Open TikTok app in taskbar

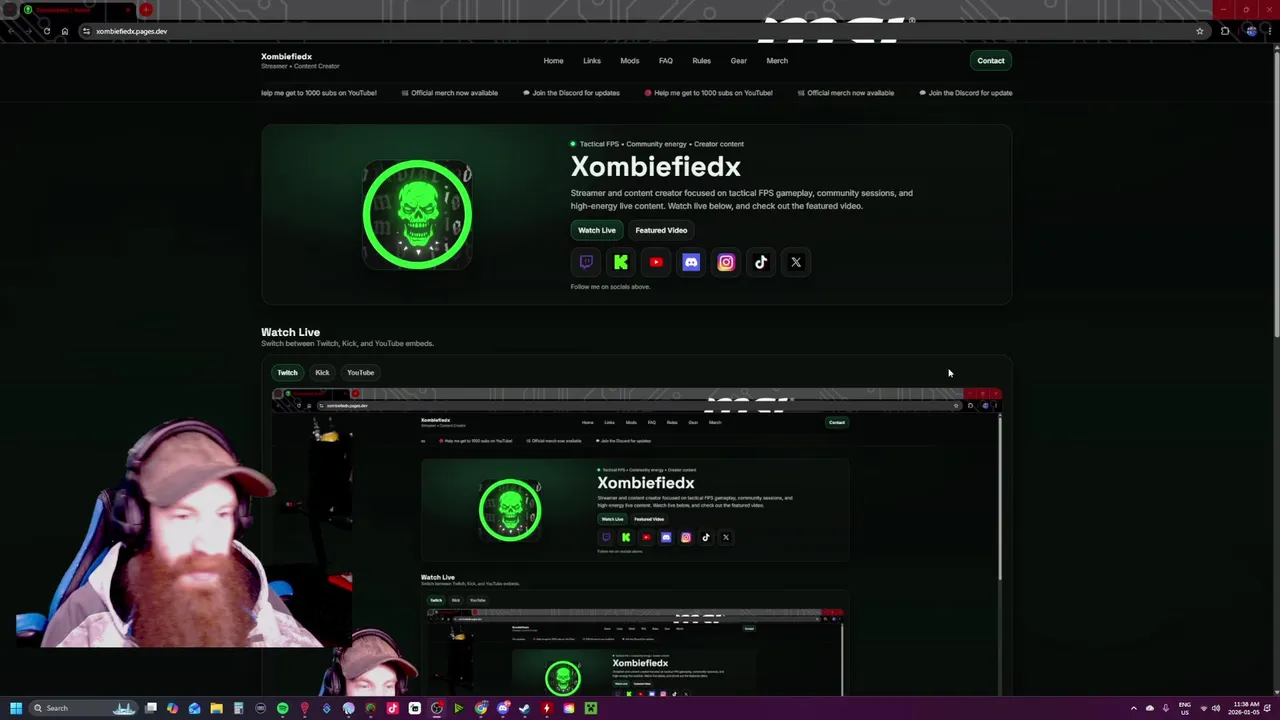[x=392, y=708]
